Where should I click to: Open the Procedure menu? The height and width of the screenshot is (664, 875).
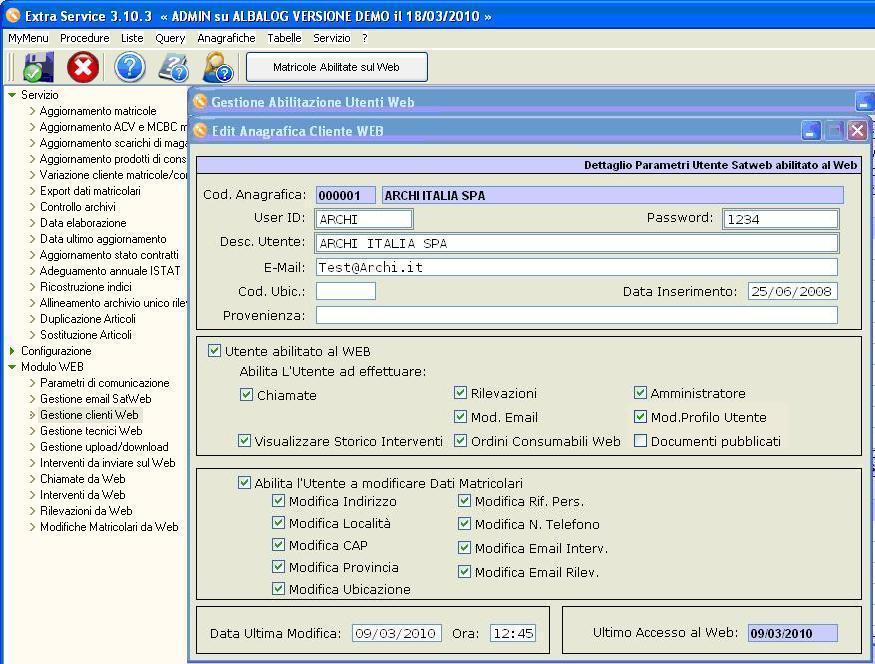(x=85, y=38)
